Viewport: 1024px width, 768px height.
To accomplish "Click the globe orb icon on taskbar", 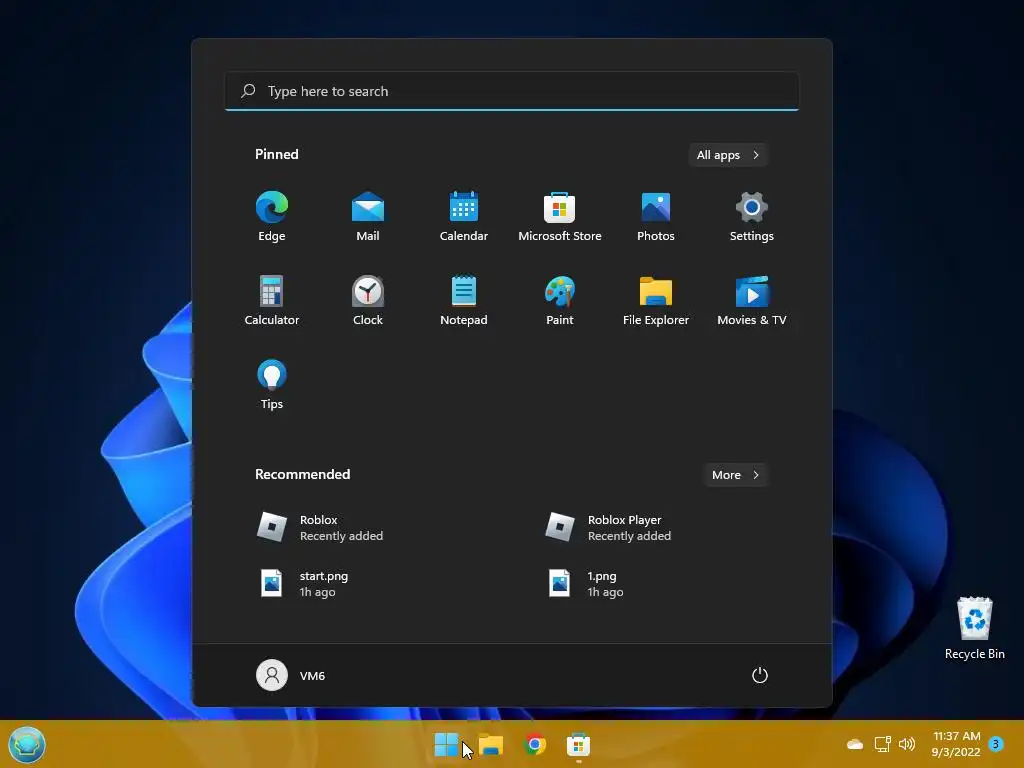I will (x=27, y=744).
